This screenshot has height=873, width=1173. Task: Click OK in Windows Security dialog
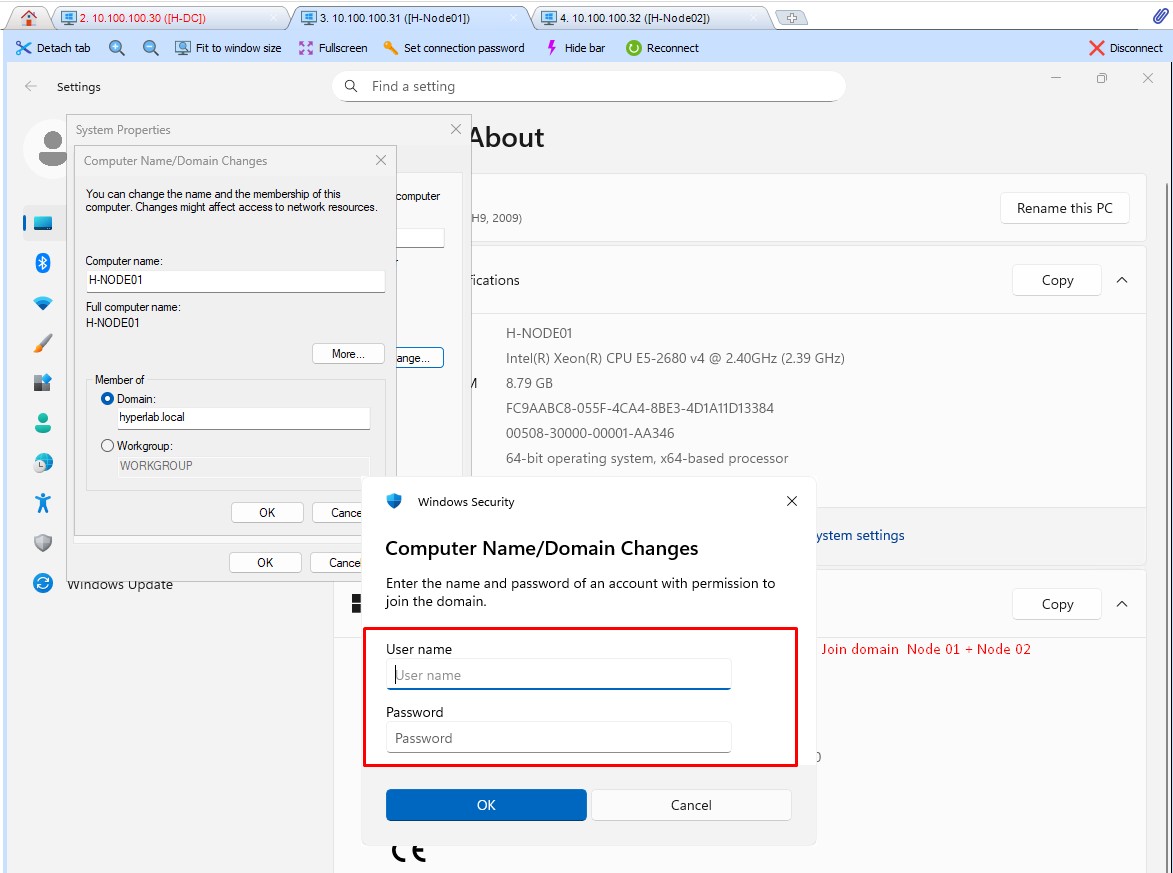point(486,805)
